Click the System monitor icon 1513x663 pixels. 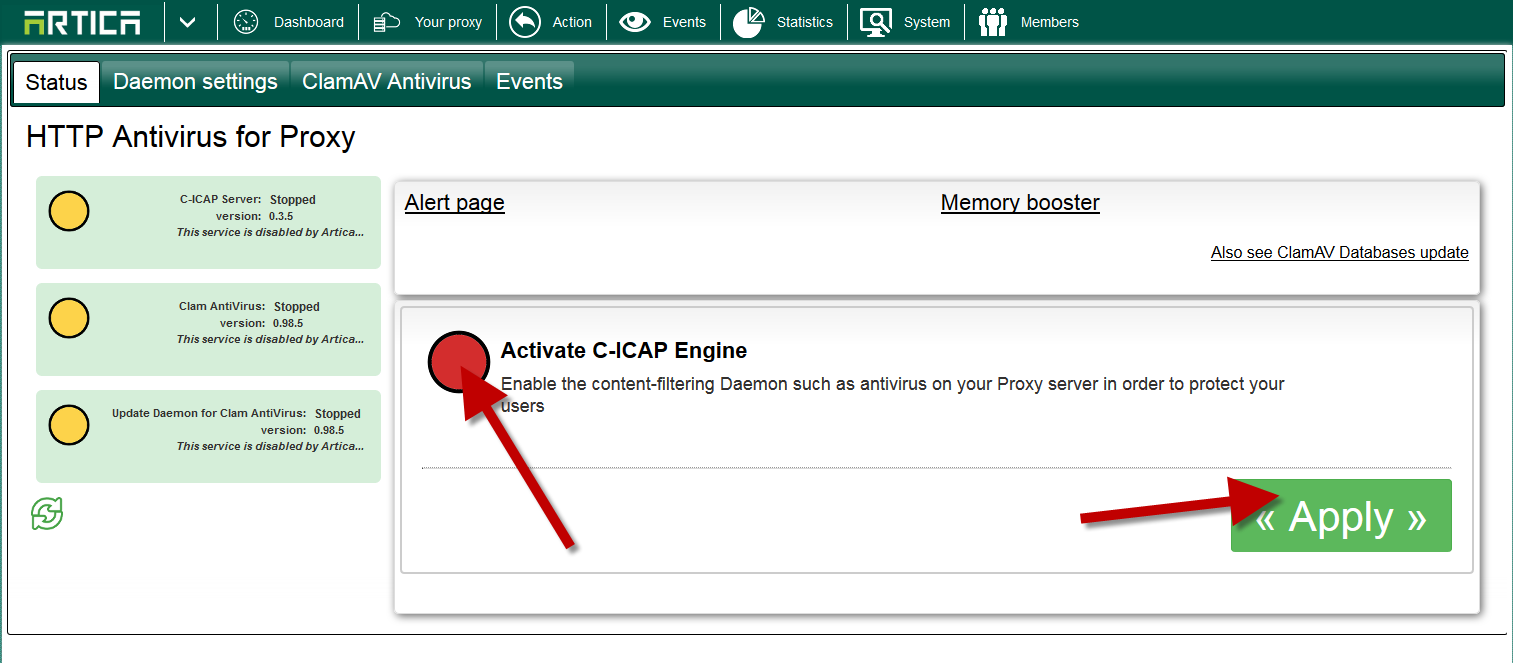[x=876, y=22]
